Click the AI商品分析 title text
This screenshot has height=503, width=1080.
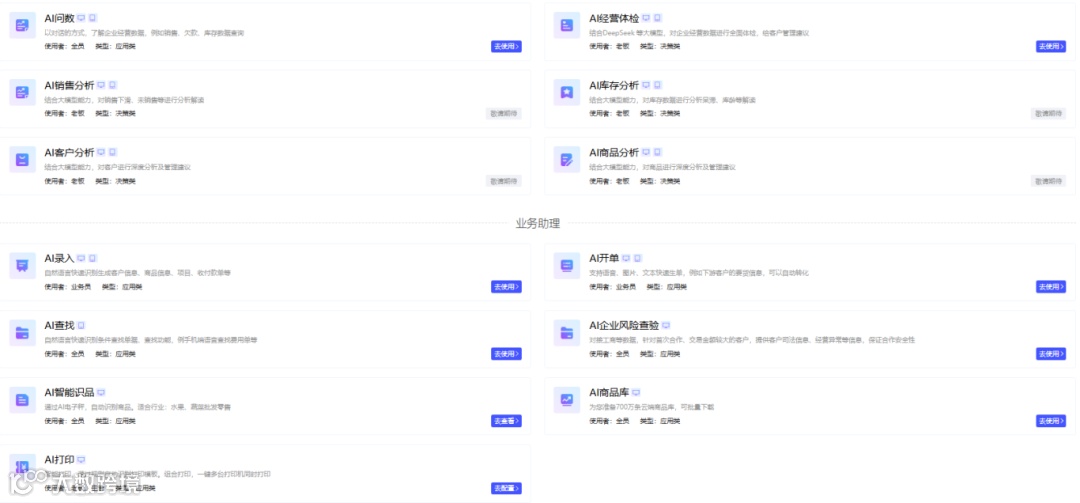click(x=614, y=152)
